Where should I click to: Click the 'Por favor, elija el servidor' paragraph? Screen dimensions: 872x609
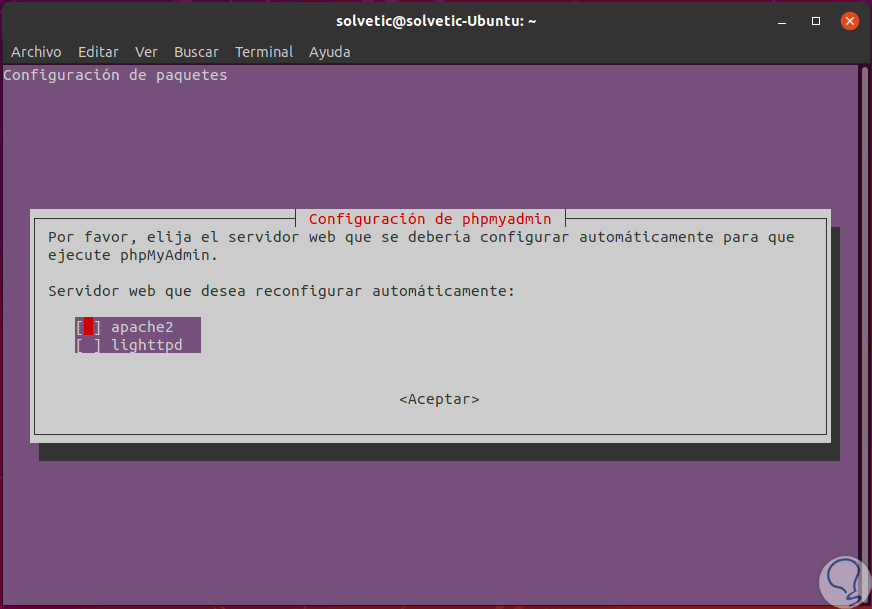[x=421, y=246]
